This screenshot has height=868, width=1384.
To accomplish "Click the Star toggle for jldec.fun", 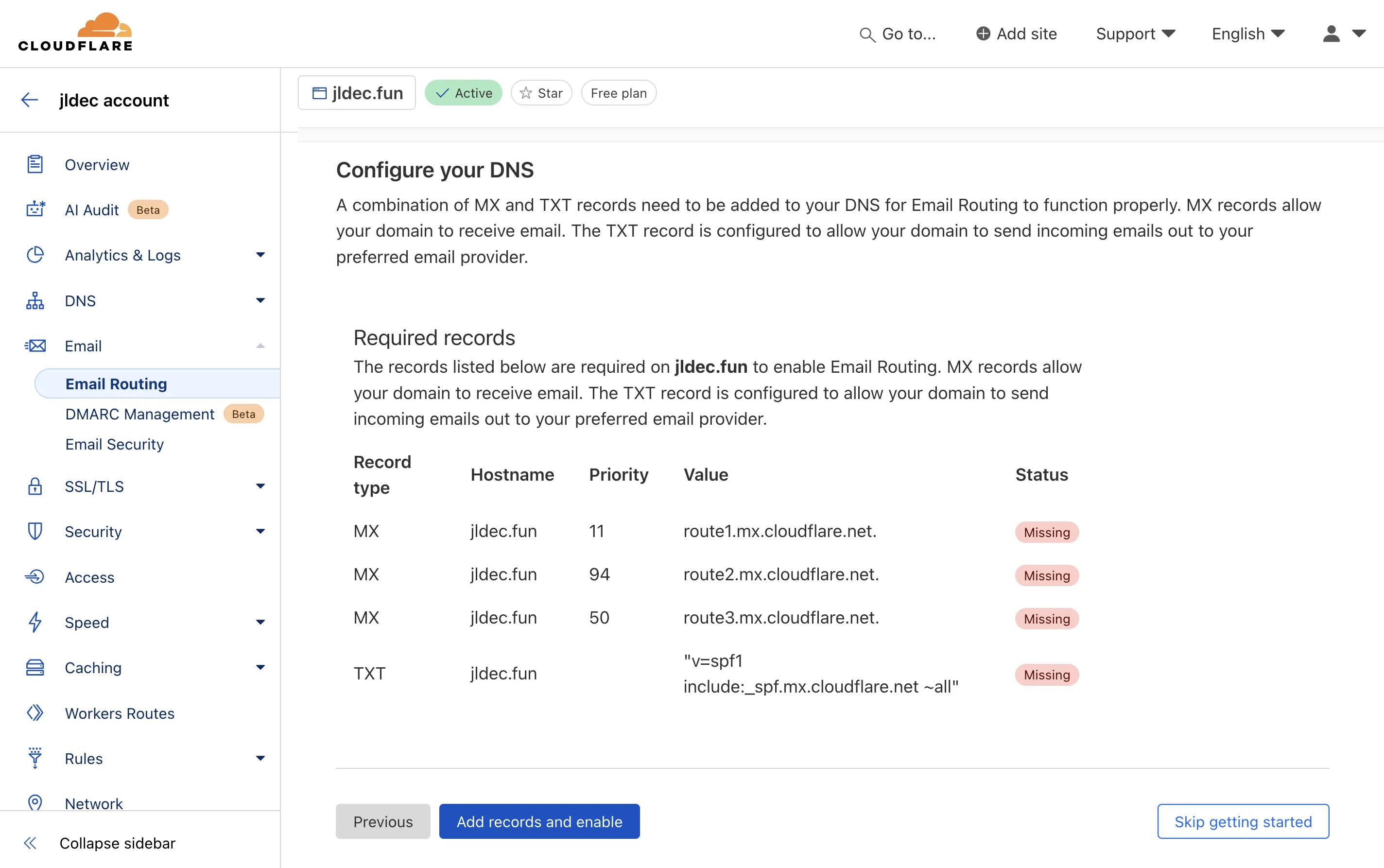I will click(x=541, y=93).
